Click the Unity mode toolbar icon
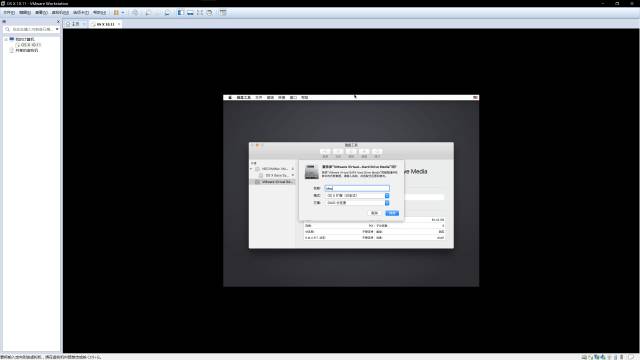Image resolution: width=640 pixels, height=360 pixels. 209,13
